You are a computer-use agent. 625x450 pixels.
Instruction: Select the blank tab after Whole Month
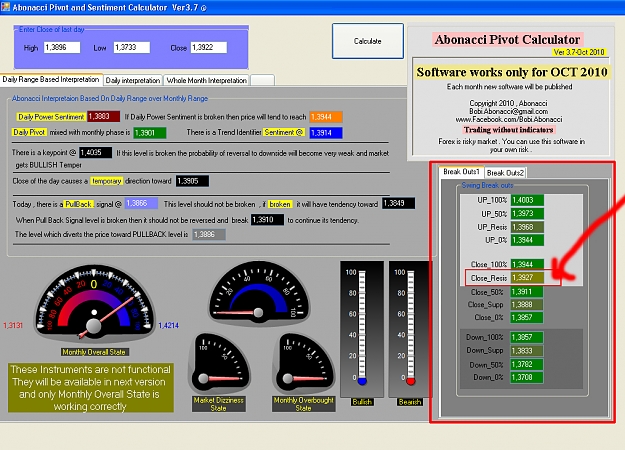pos(263,80)
